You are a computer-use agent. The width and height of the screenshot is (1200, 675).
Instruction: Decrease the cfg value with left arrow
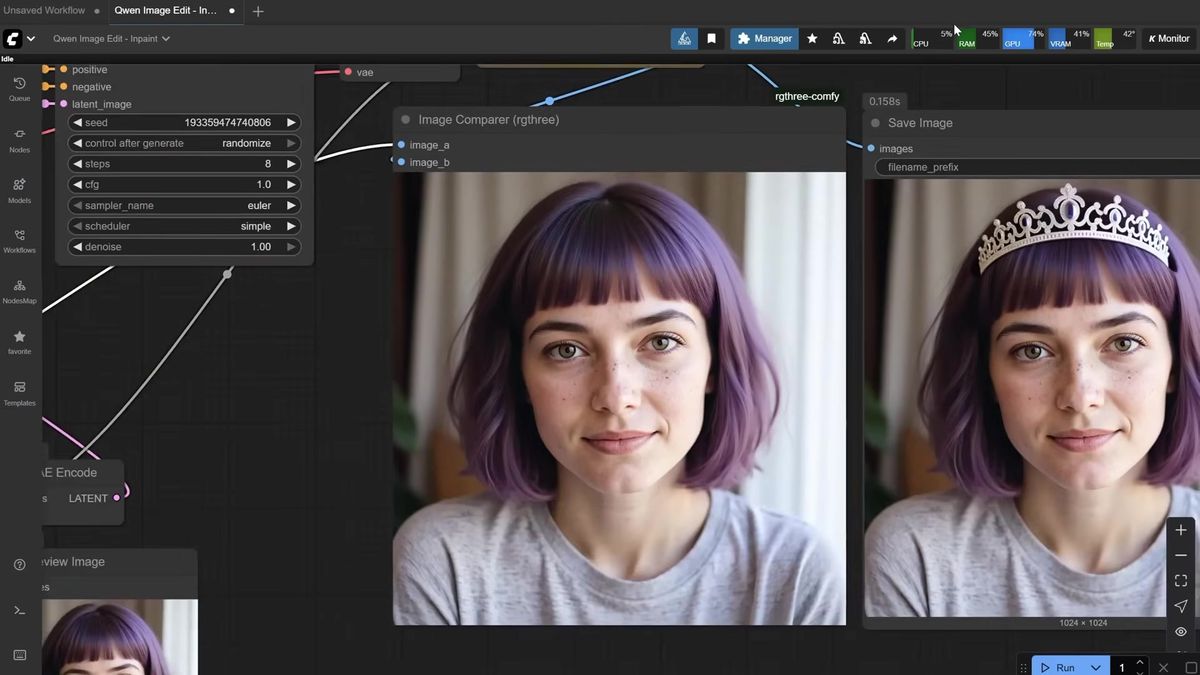point(77,185)
